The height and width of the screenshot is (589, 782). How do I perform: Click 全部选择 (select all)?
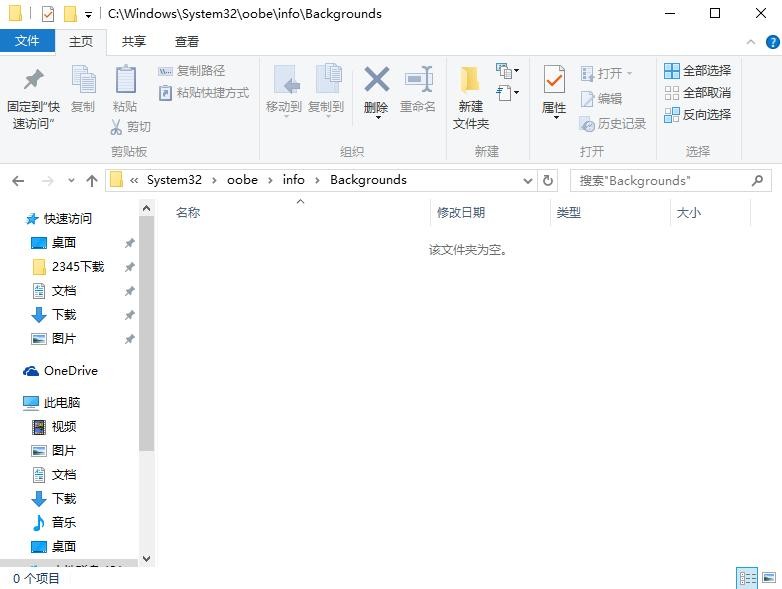[x=698, y=71]
